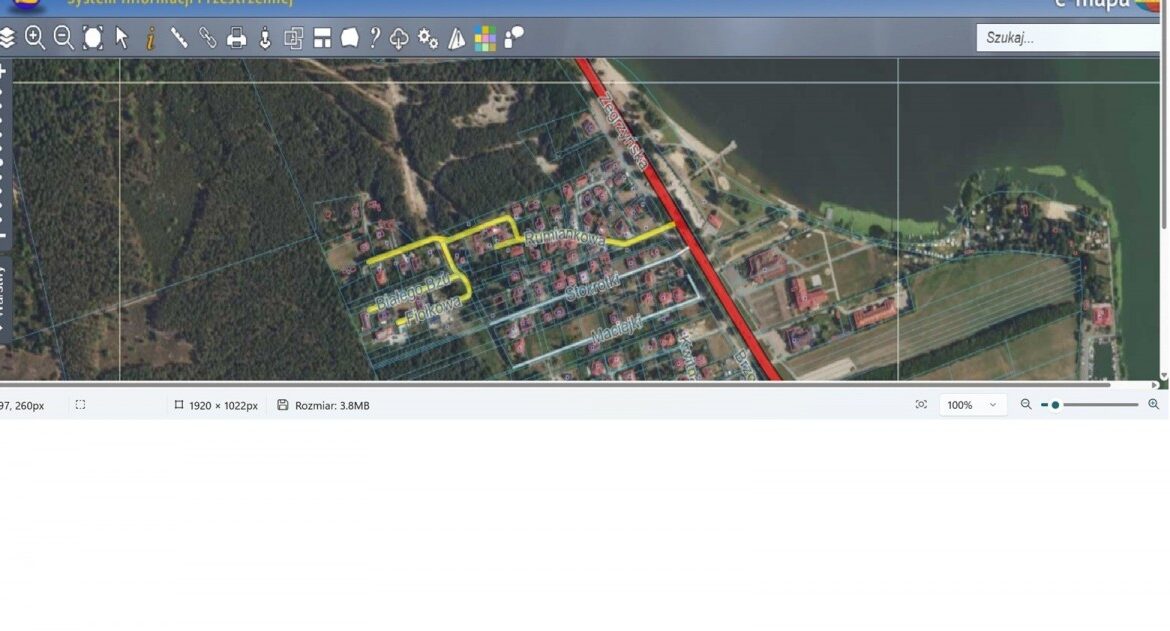Select the arrow pointer tool
The height and width of the screenshot is (631, 1170).
pyautogui.click(x=122, y=38)
